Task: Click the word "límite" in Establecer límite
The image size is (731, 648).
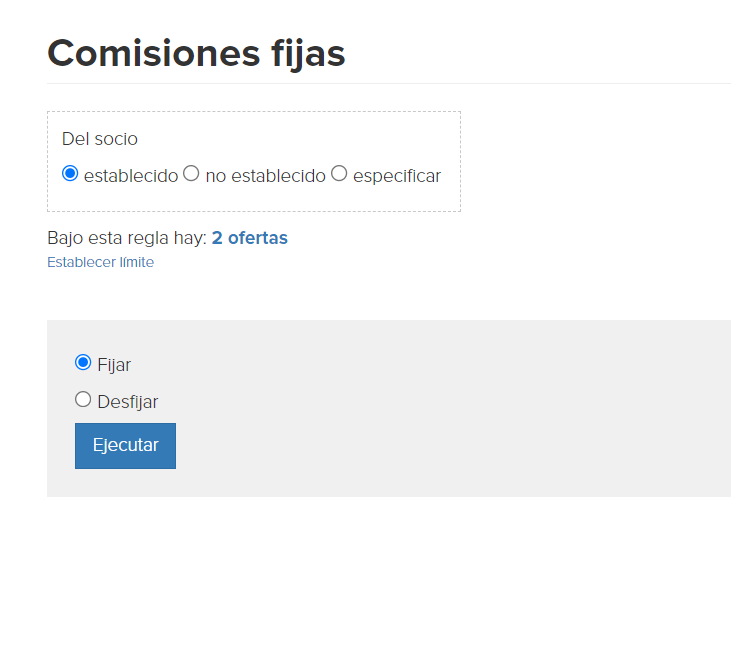Action: click(137, 262)
